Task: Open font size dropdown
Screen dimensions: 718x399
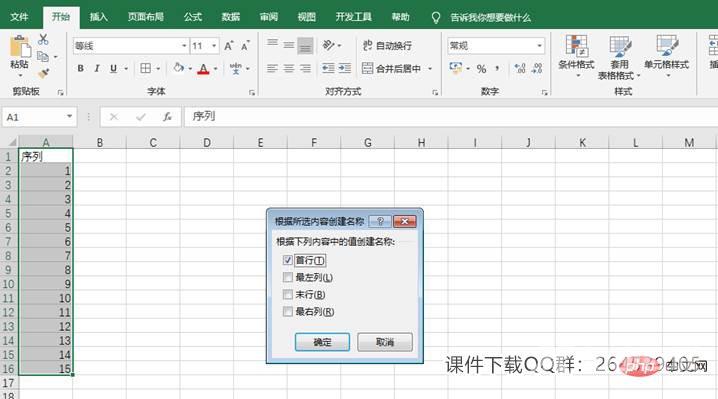Action: coord(213,46)
